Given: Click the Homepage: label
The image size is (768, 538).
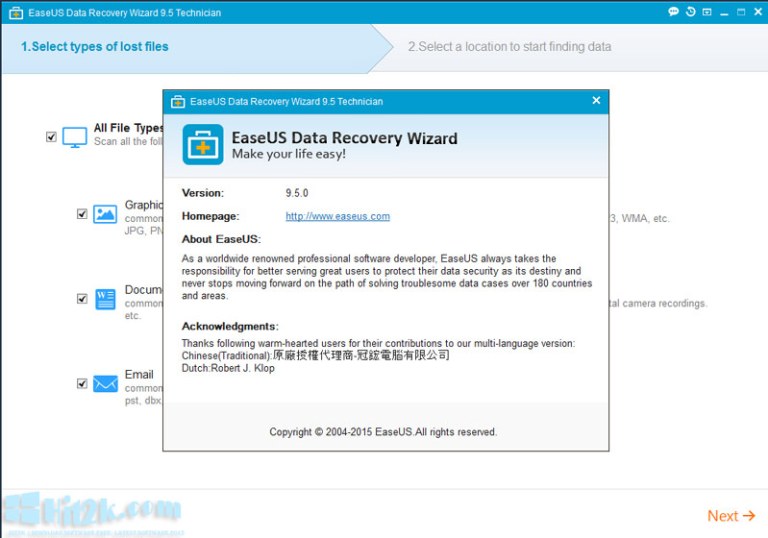Looking at the screenshot, I should (x=210, y=216).
